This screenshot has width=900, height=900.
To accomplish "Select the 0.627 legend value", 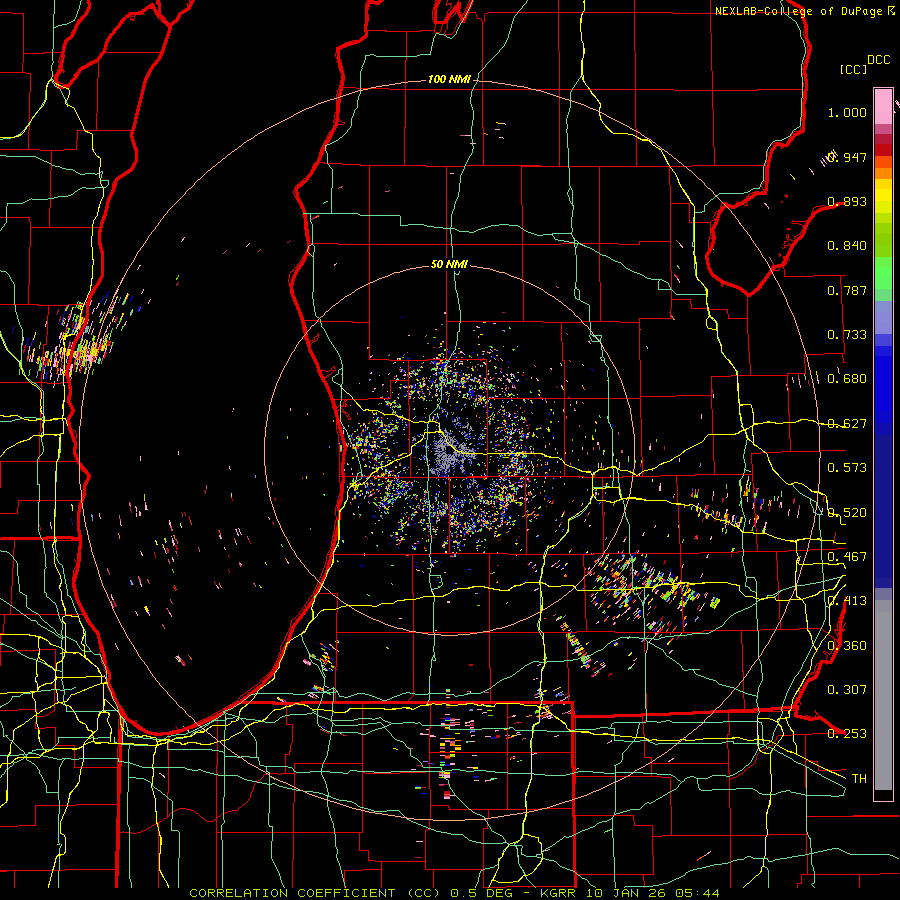I will click(847, 424).
